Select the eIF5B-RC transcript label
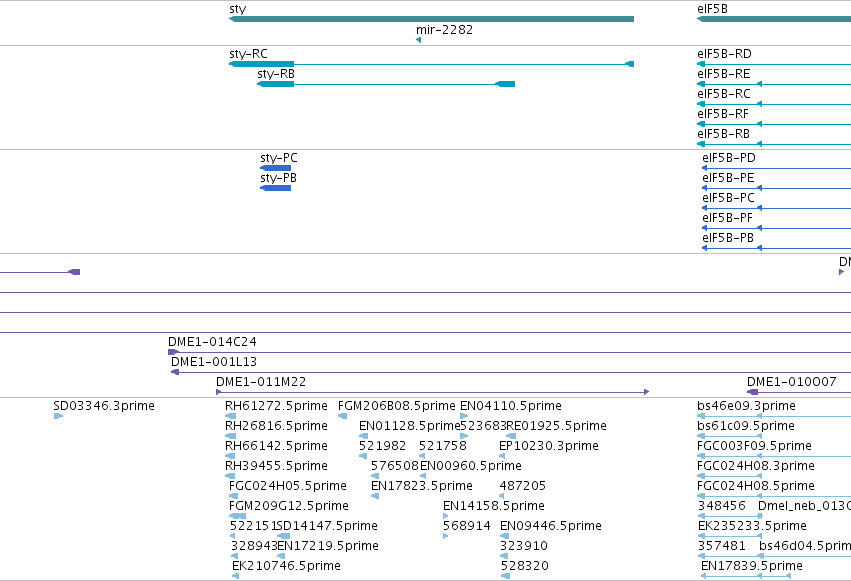The width and height of the screenshot is (851, 581). [723, 94]
